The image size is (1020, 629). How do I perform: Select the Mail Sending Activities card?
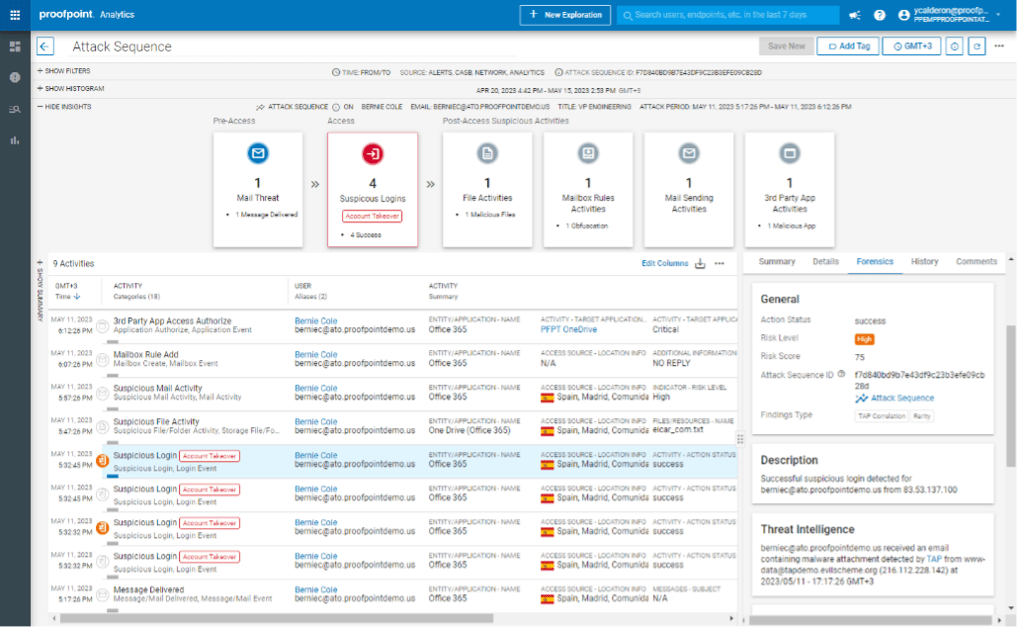[x=689, y=189]
